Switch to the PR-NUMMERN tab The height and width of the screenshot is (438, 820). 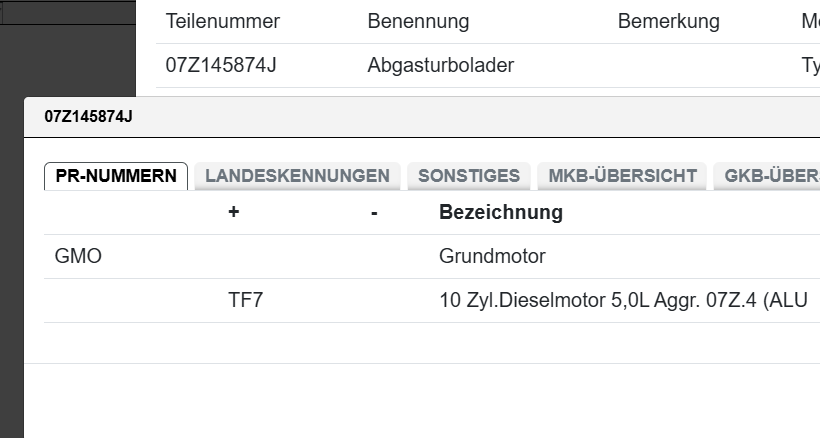[x=116, y=176]
